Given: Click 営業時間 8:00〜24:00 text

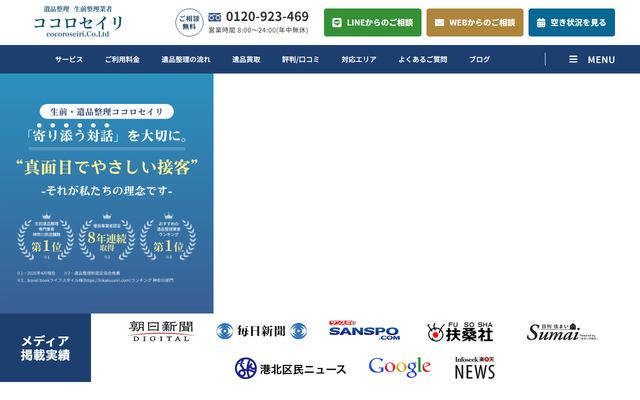Looking at the screenshot, I should point(258,30).
